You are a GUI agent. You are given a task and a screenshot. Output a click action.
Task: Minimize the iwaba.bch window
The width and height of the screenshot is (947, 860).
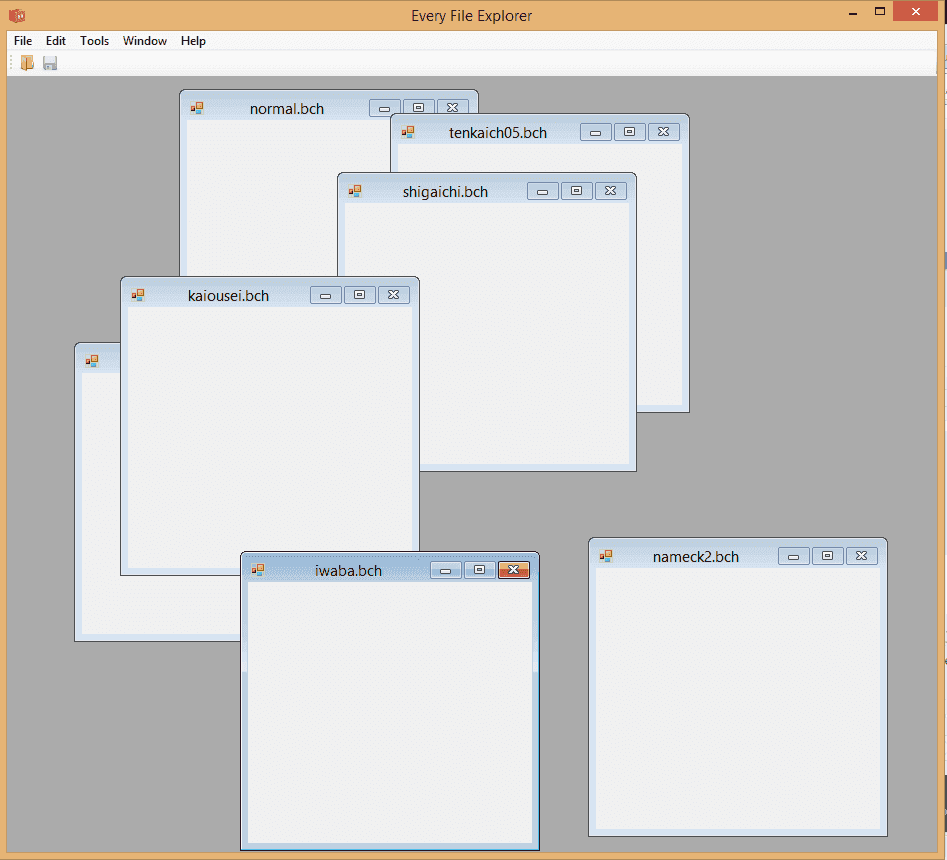[446, 570]
